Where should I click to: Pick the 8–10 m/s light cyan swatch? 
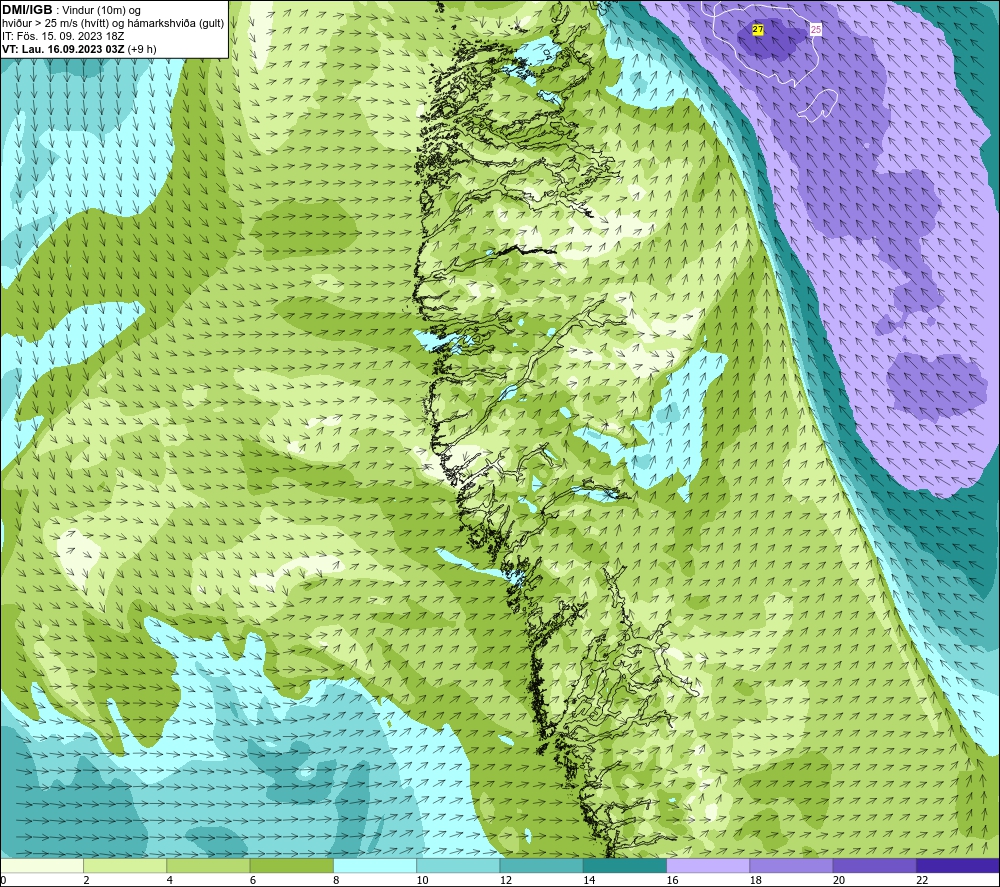(375, 866)
